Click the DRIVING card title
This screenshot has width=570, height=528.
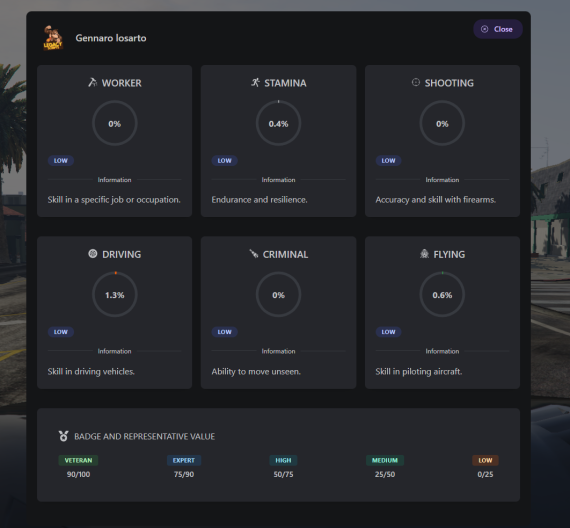click(x=122, y=255)
